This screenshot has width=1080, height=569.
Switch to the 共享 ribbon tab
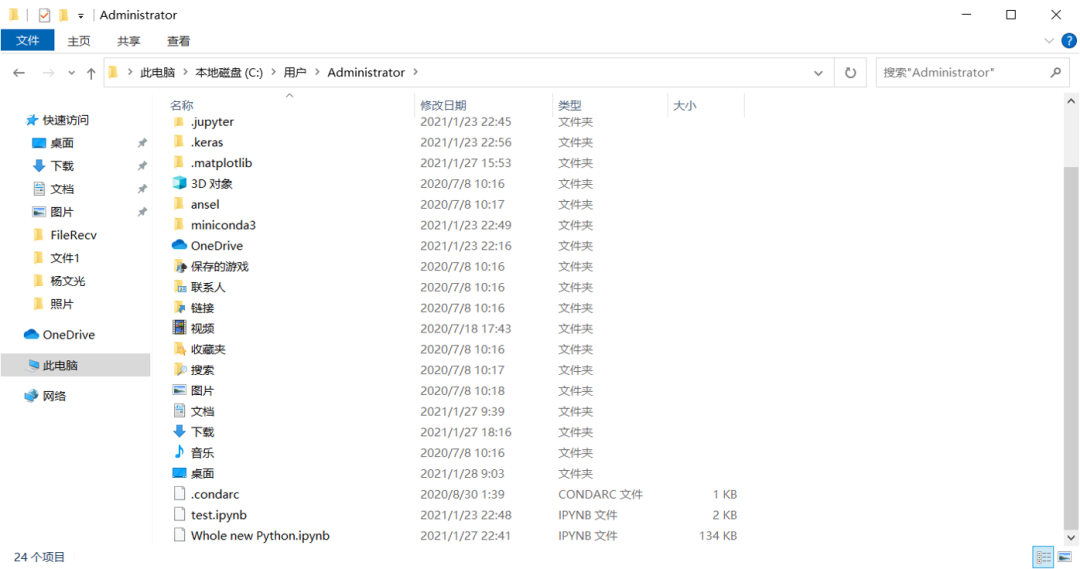point(128,41)
